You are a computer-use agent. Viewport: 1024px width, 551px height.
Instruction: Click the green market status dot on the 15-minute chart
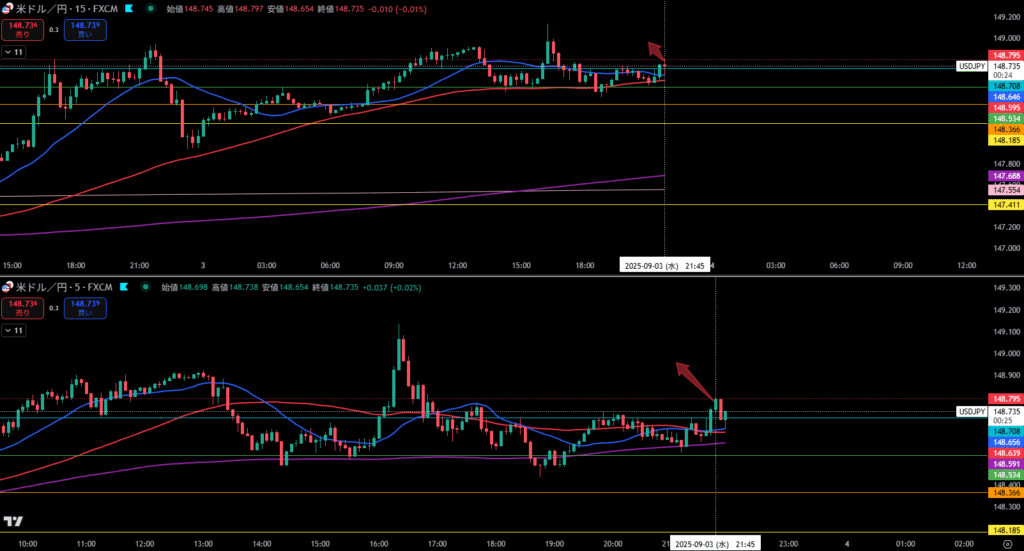151,9
